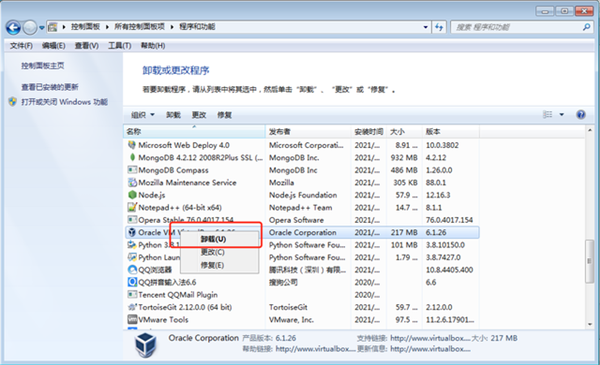
Task: Open the 帮助(H) menu
Action: (x=153, y=46)
